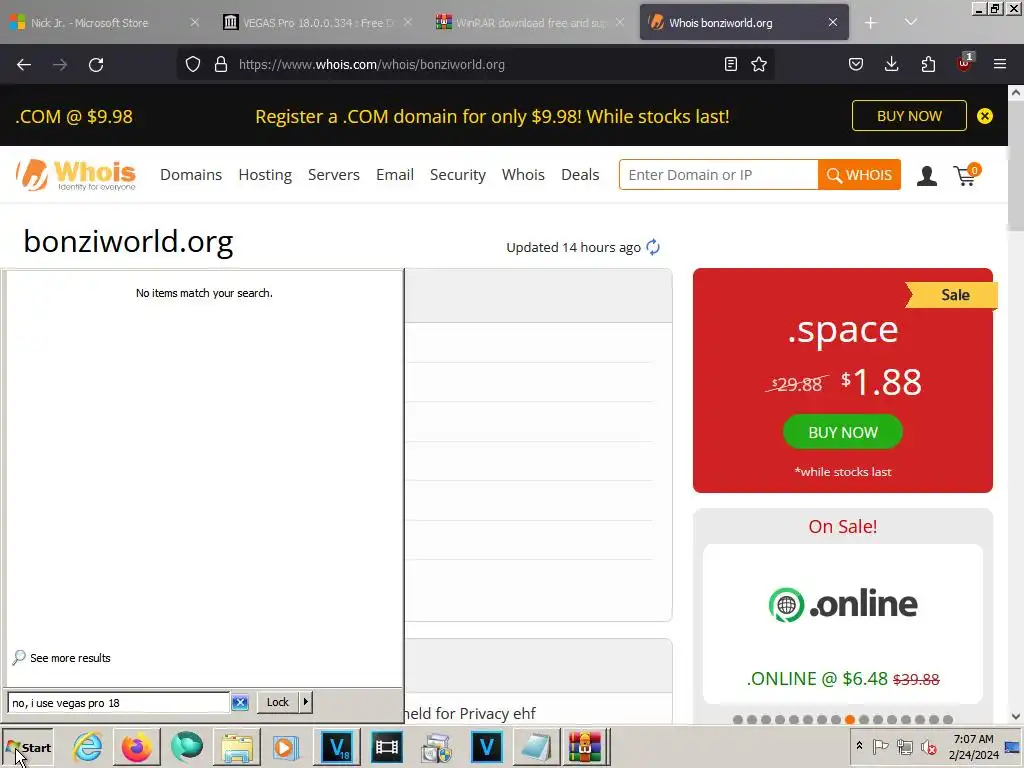Expand the arrow next to Lock

click(x=306, y=702)
